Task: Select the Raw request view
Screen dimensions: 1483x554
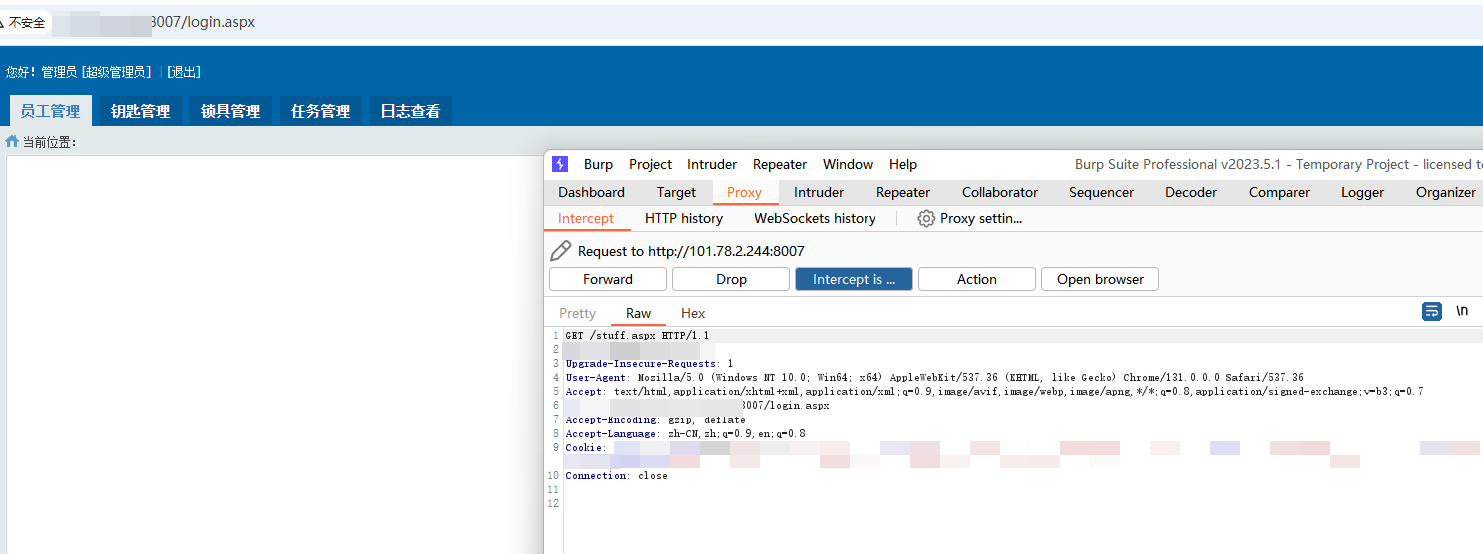Action: (x=638, y=313)
